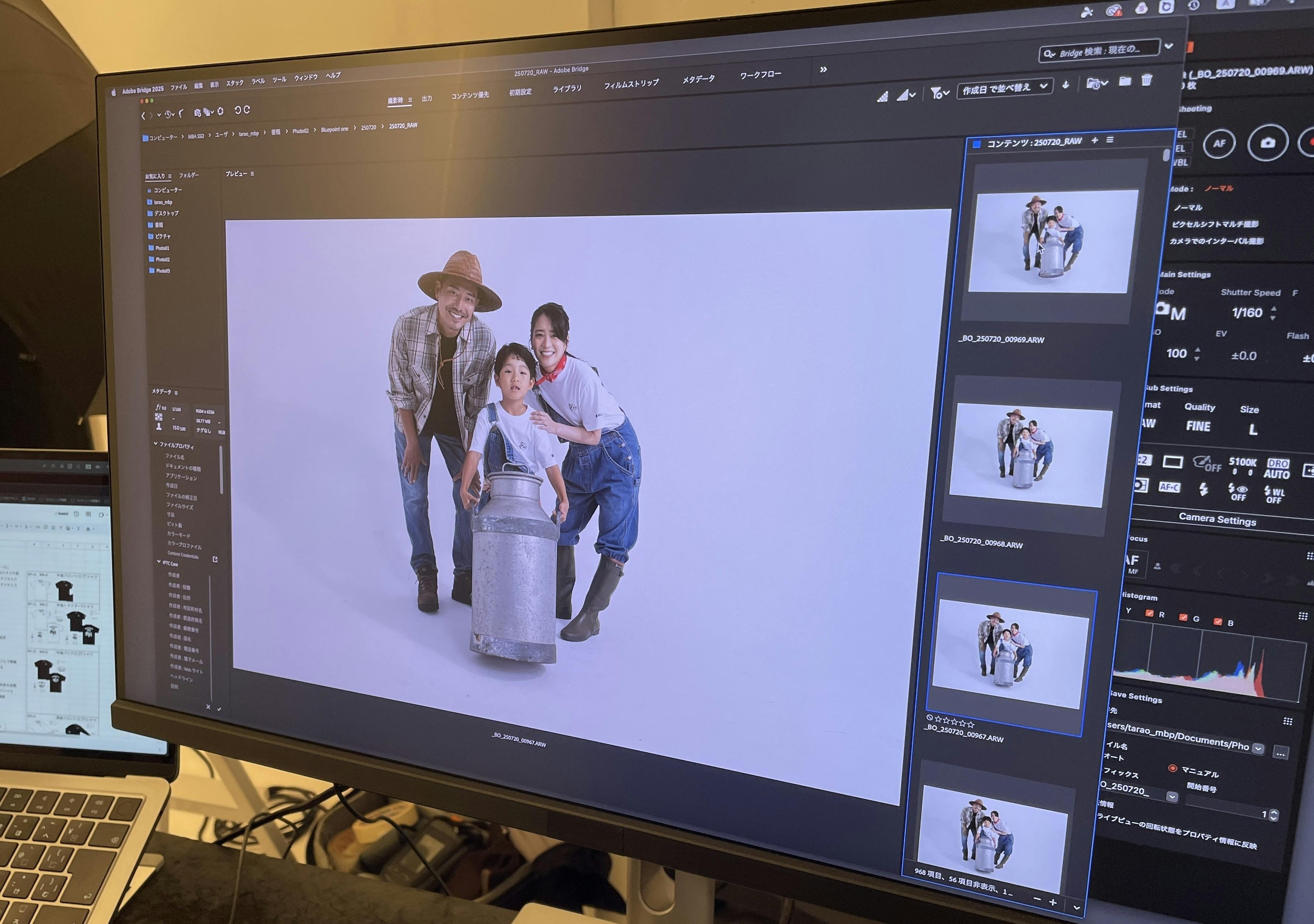This screenshot has height=924, width=1314.
Task: Rotate image 90° clockwise
Action: tap(247, 109)
